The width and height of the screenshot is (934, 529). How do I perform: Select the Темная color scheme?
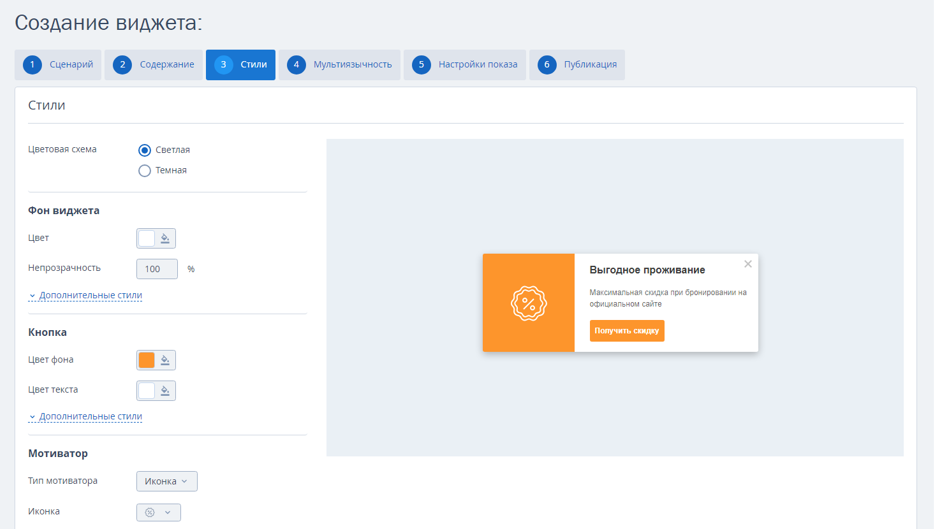point(144,170)
